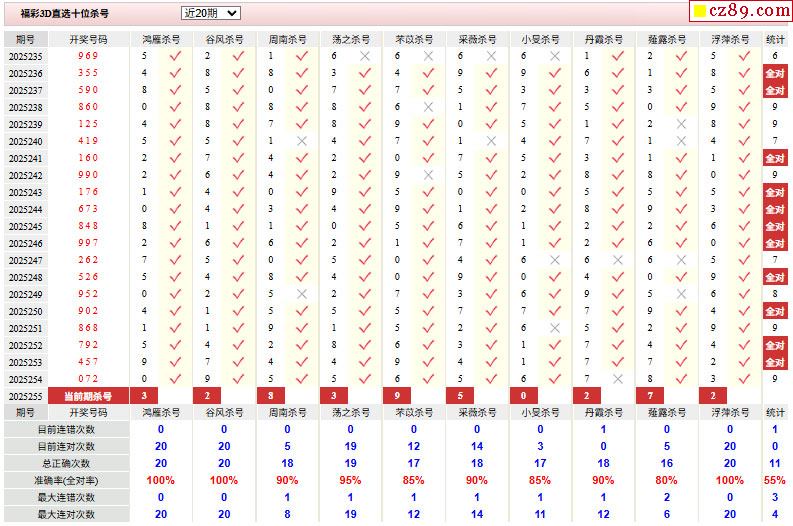Click the 全对 badge in row 2025243

click(x=775, y=192)
